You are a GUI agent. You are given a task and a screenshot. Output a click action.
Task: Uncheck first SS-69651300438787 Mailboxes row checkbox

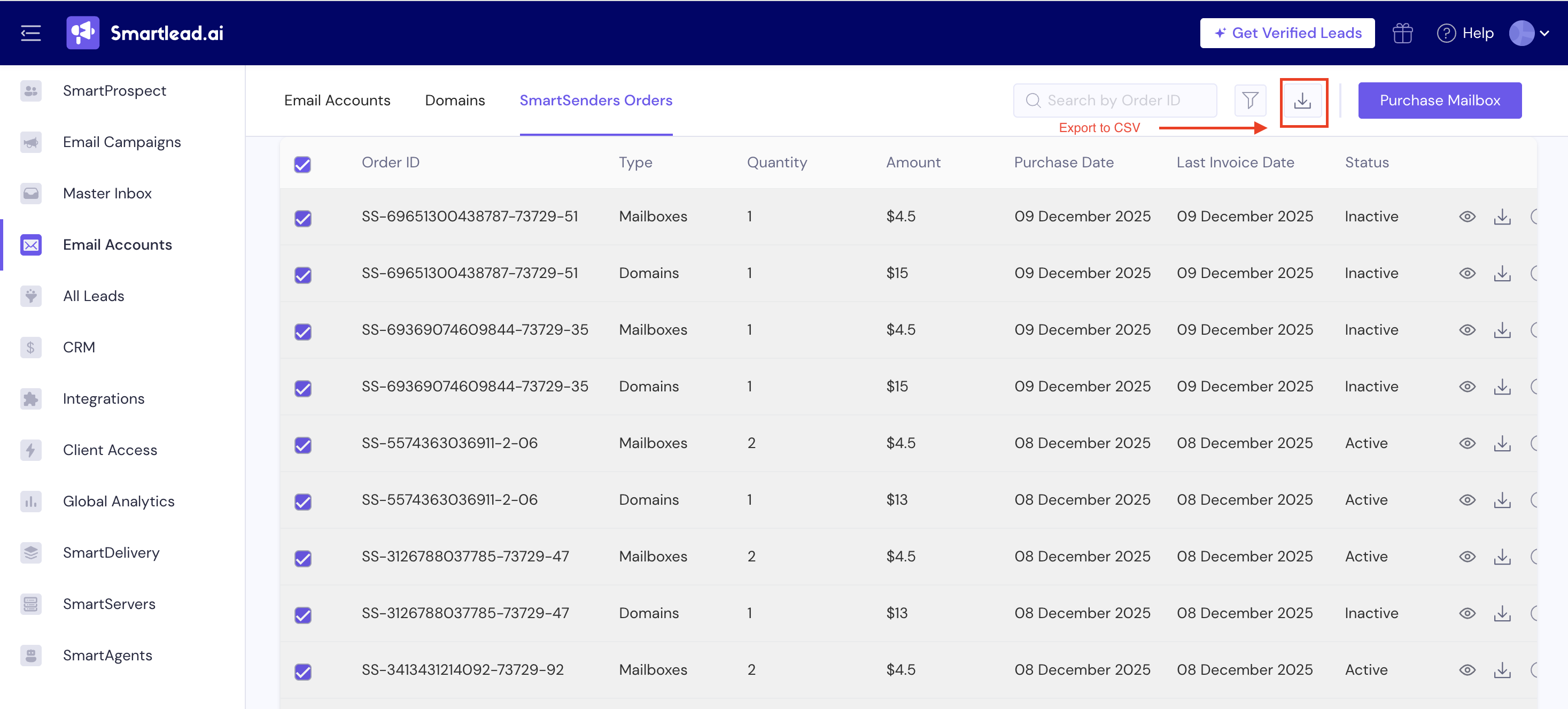[x=302, y=218]
